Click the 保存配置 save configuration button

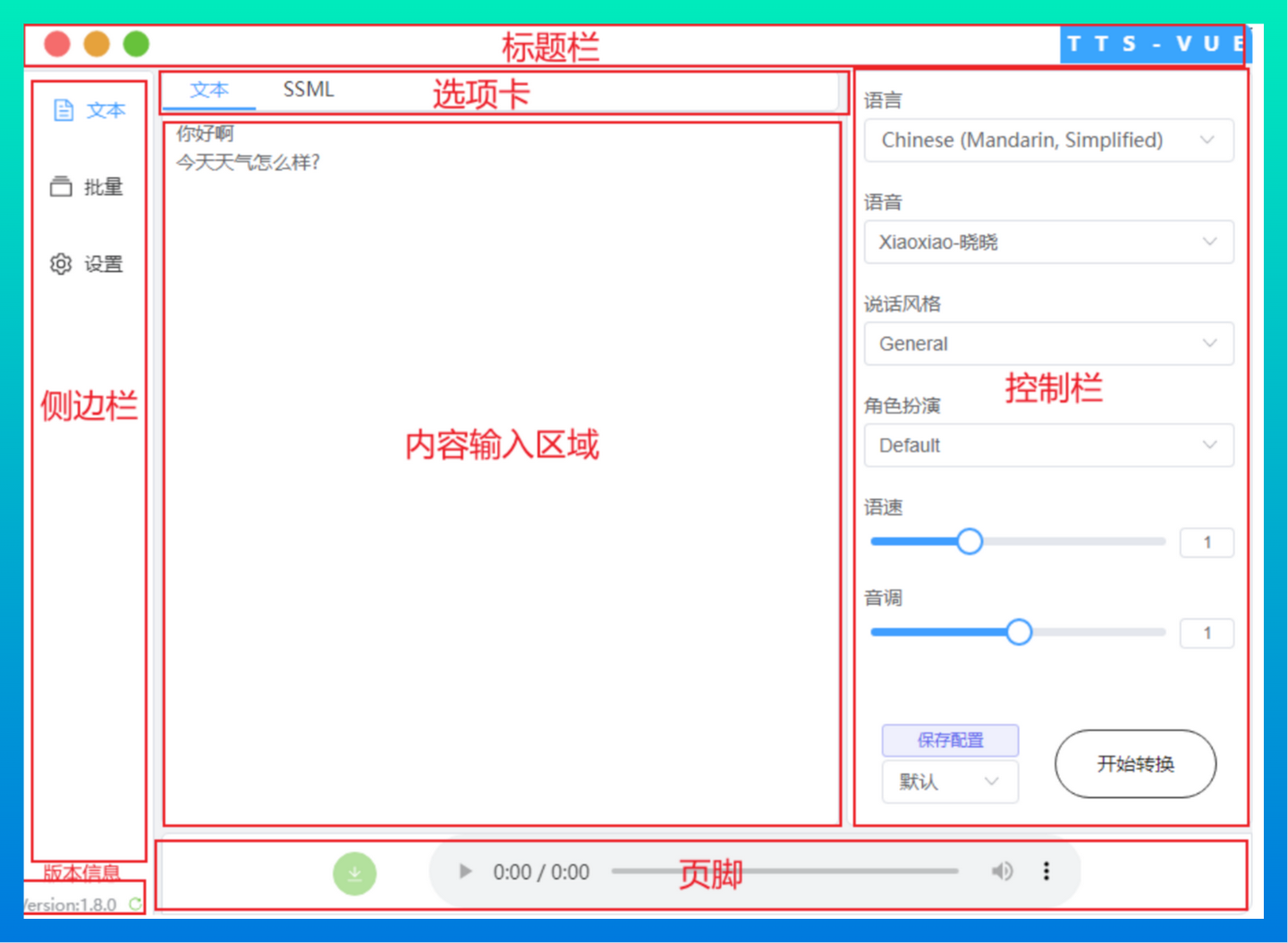coord(950,740)
